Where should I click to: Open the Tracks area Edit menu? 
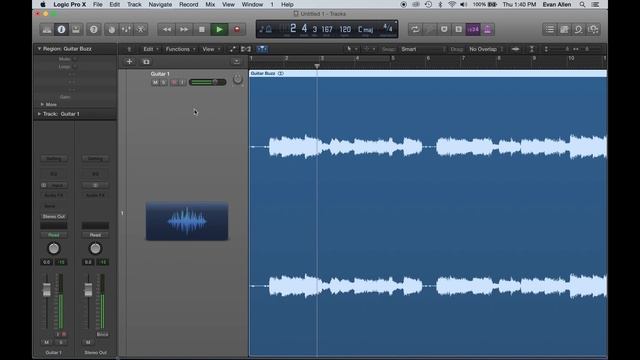point(150,49)
